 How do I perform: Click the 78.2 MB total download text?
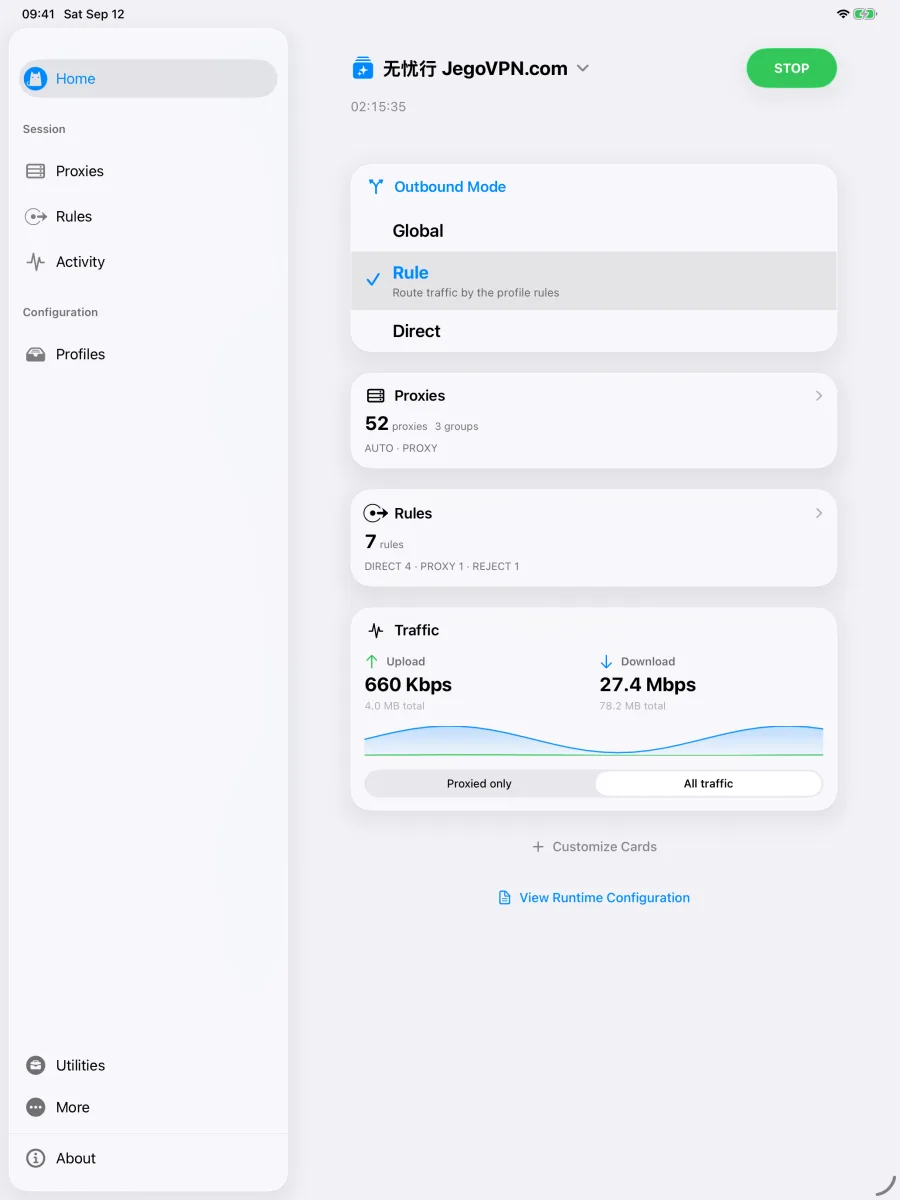click(x=633, y=706)
